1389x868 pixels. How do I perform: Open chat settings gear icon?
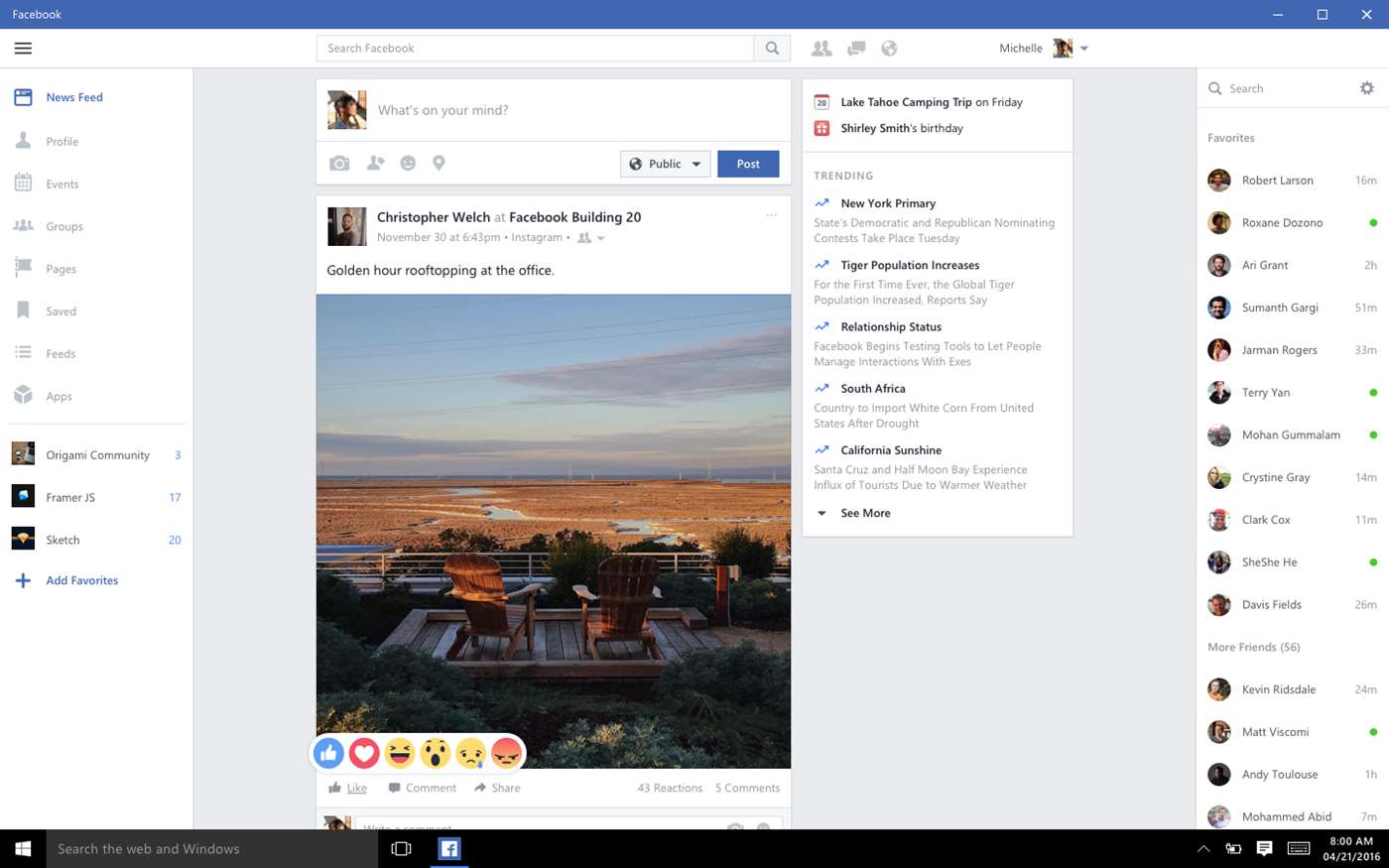(x=1367, y=88)
